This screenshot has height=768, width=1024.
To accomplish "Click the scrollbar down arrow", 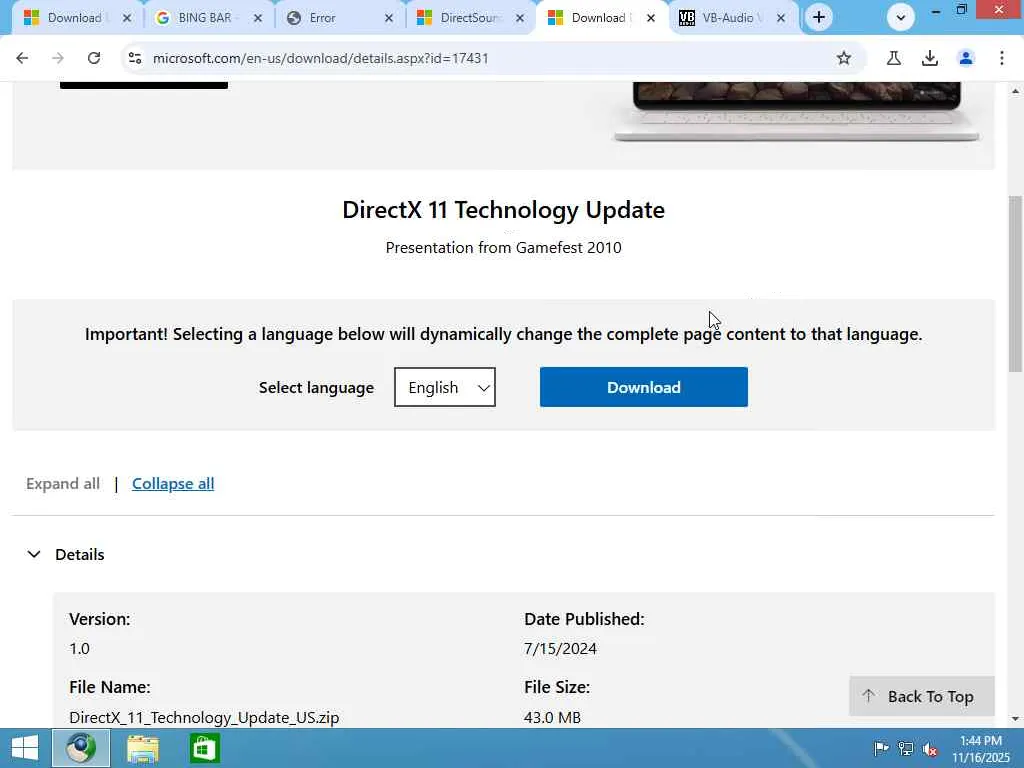I will coord(1016,718).
